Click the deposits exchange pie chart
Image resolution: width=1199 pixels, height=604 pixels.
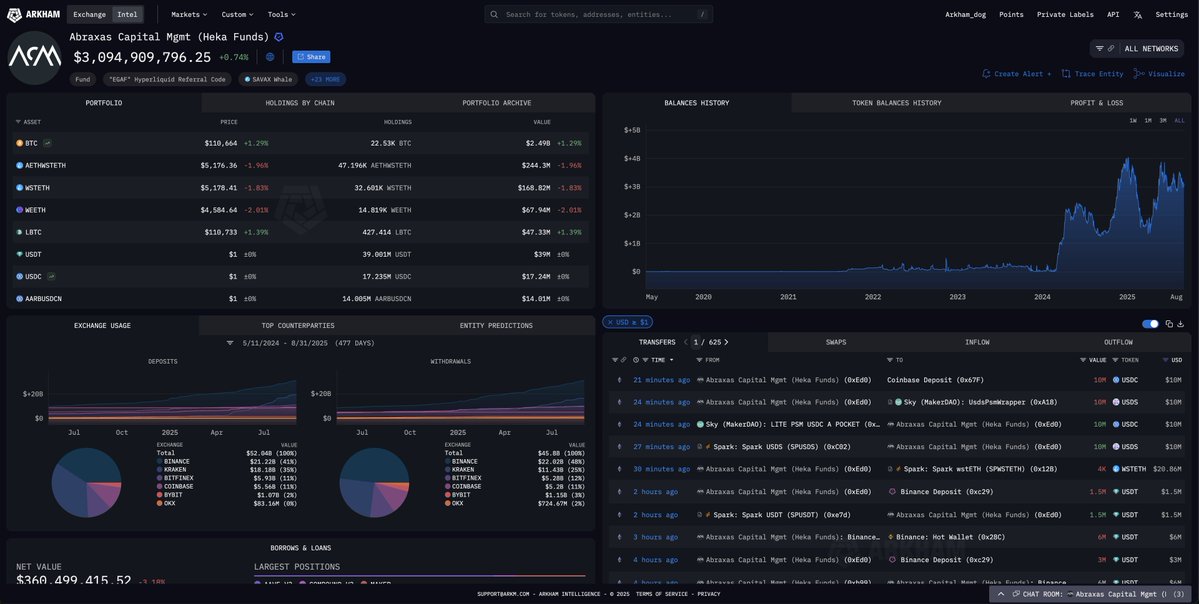(x=86, y=482)
